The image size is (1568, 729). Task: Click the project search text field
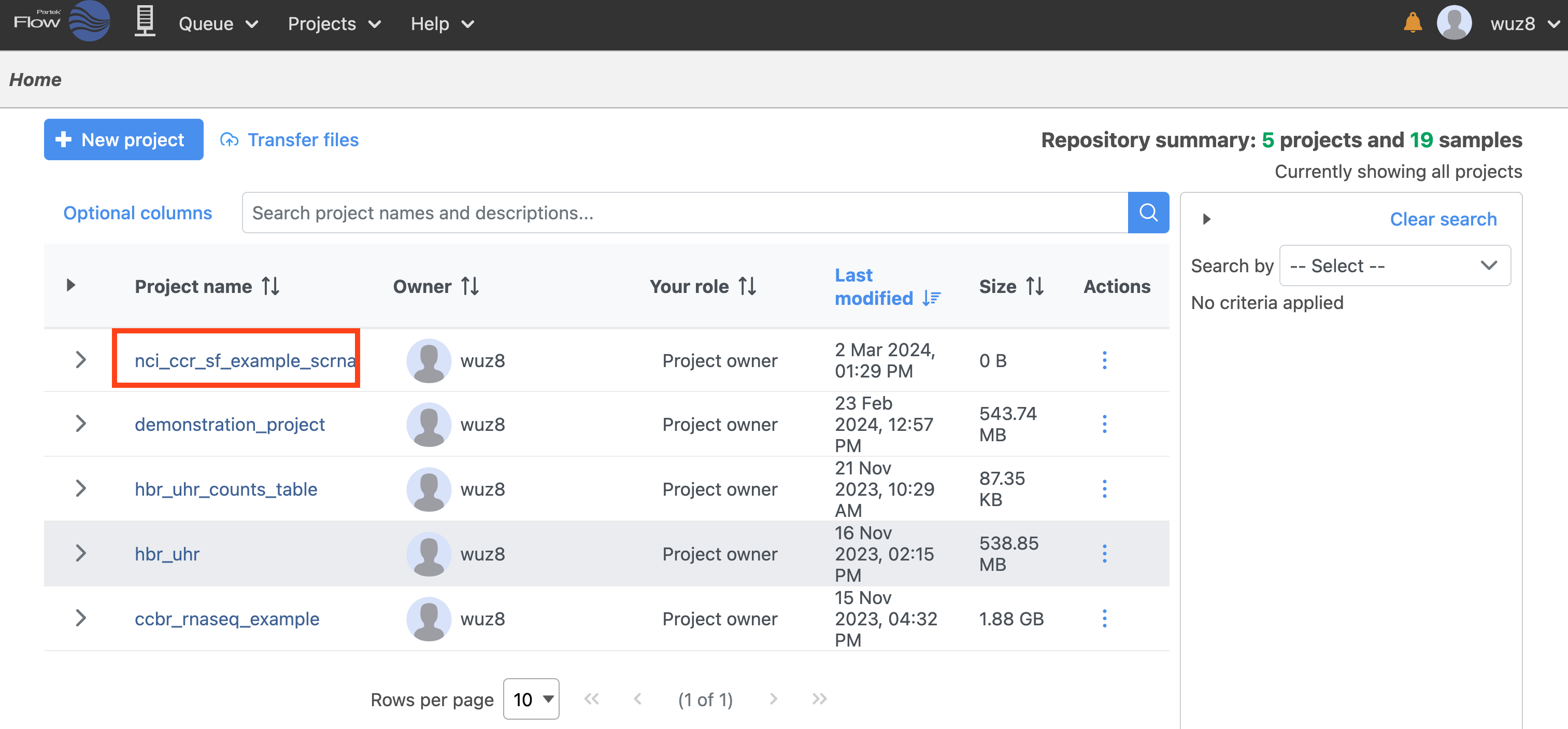(x=684, y=213)
